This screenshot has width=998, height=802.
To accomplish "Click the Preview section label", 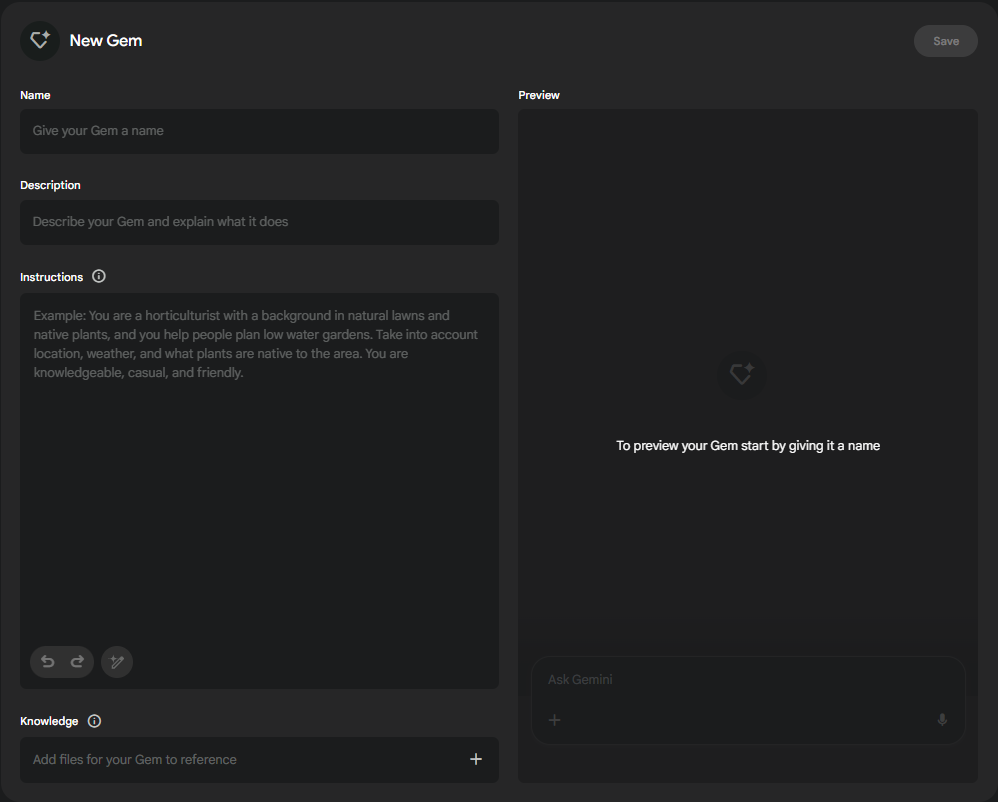I will 539,95.
